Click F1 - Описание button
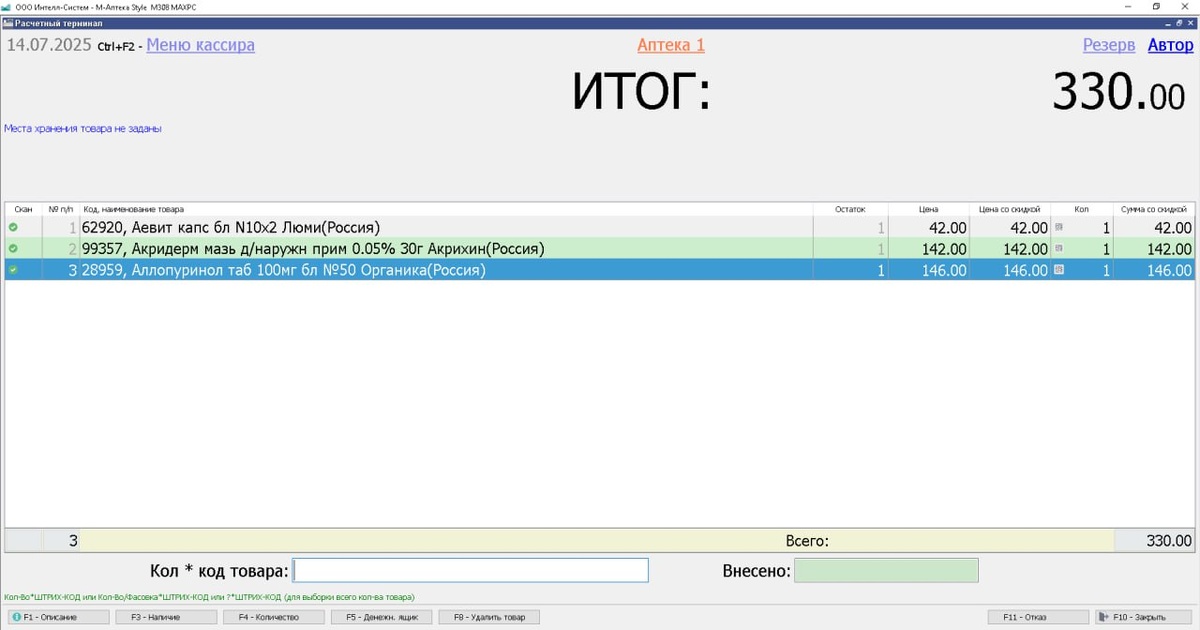 coord(57,617)
